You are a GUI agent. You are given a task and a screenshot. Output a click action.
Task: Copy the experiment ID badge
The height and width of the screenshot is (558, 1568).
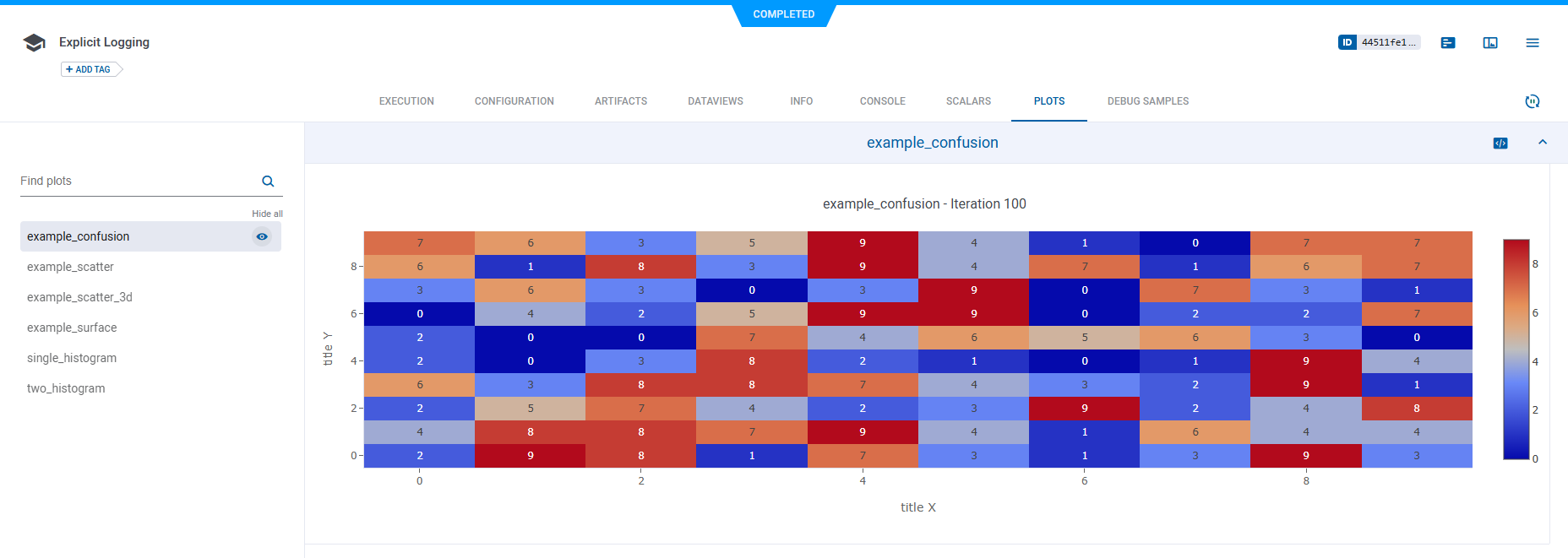pos(1379,42)
